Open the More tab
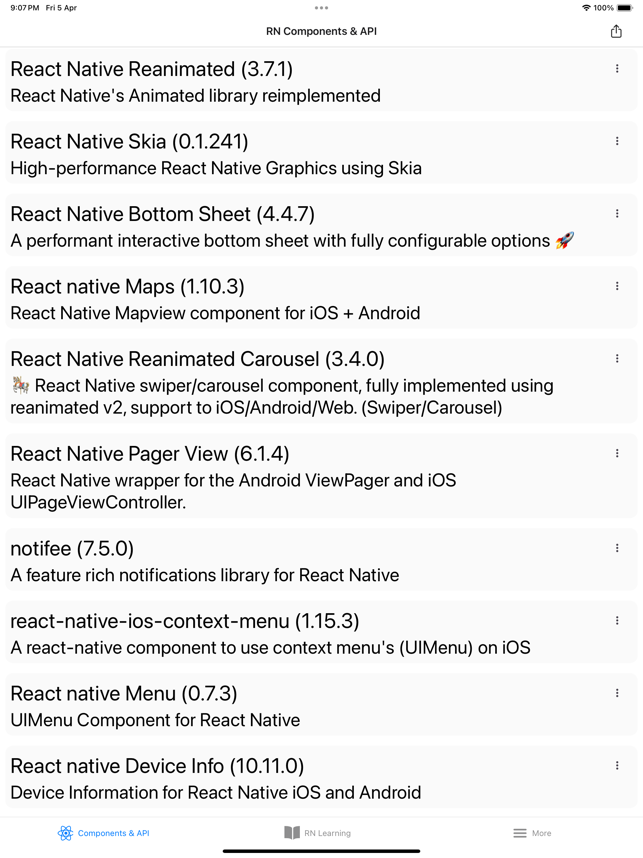The image size is (643, 858). coord(532,833)
